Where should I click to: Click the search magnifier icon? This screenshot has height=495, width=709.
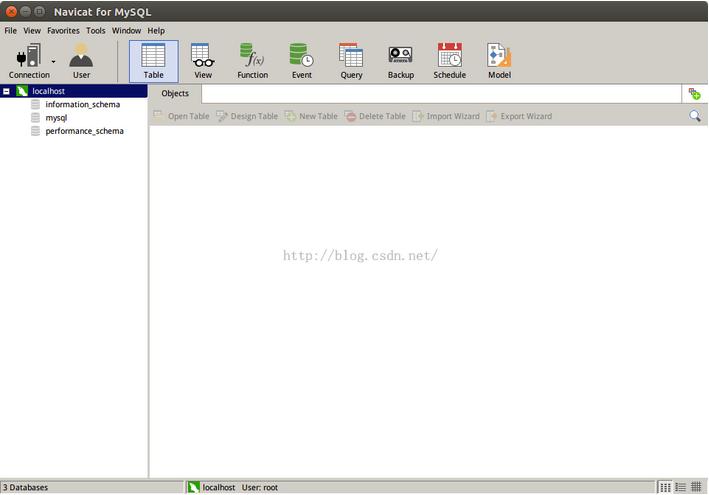point(695,116)
